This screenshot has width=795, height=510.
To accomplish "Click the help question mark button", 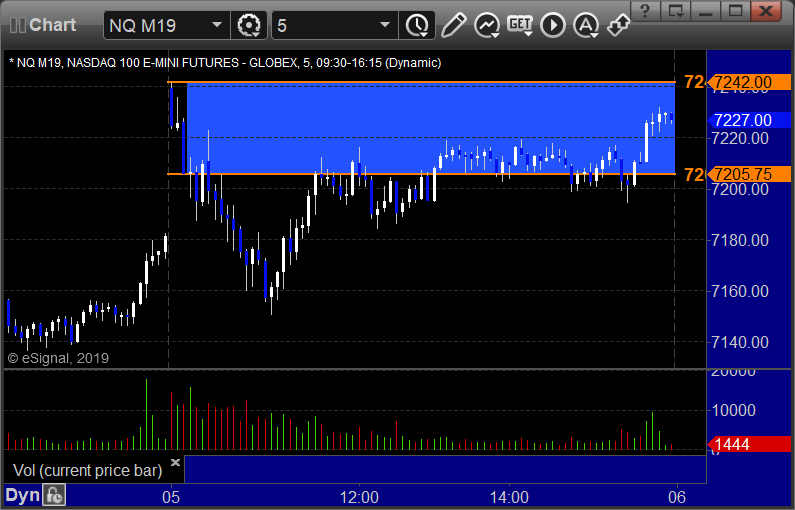I will [x=645, y=11].
